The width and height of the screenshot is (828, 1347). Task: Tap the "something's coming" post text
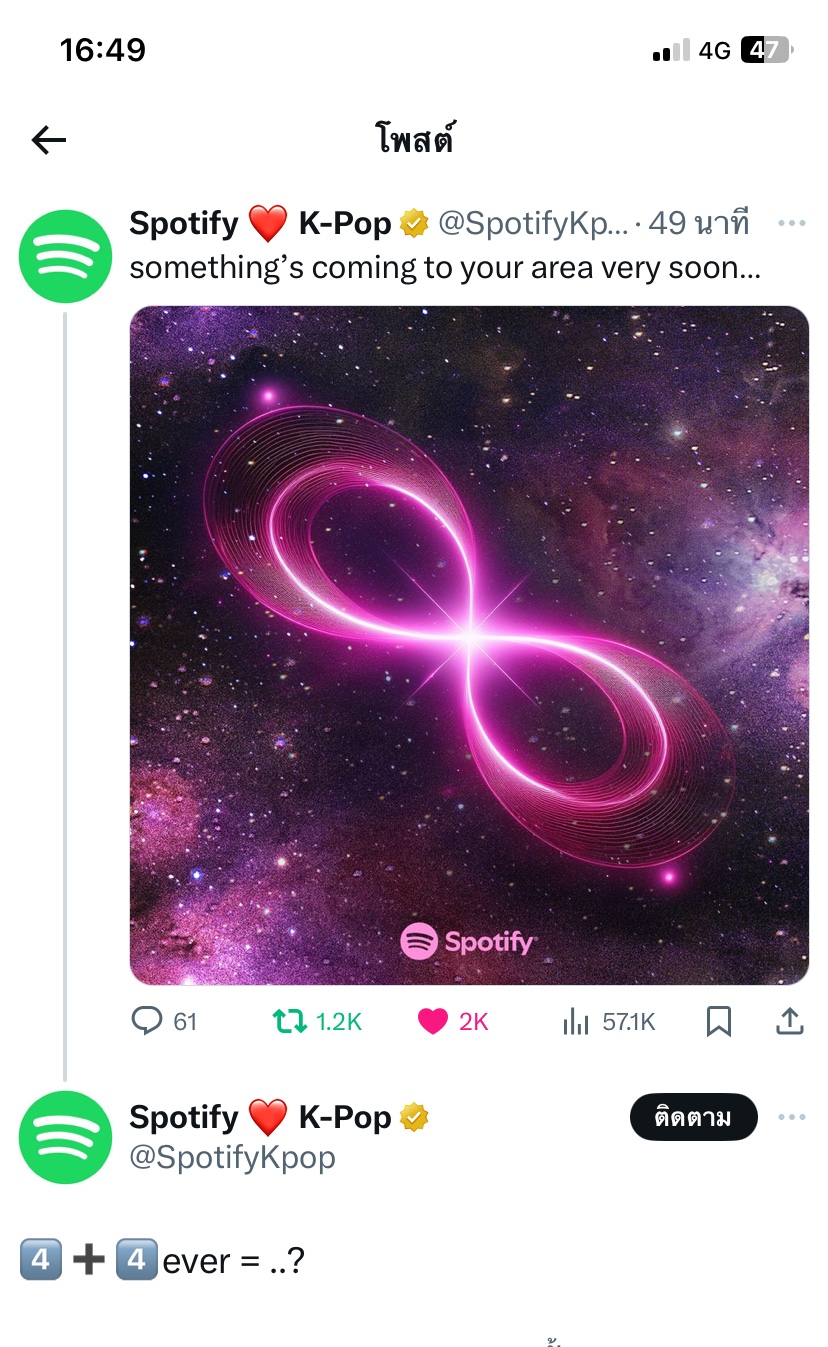[445, 268]
